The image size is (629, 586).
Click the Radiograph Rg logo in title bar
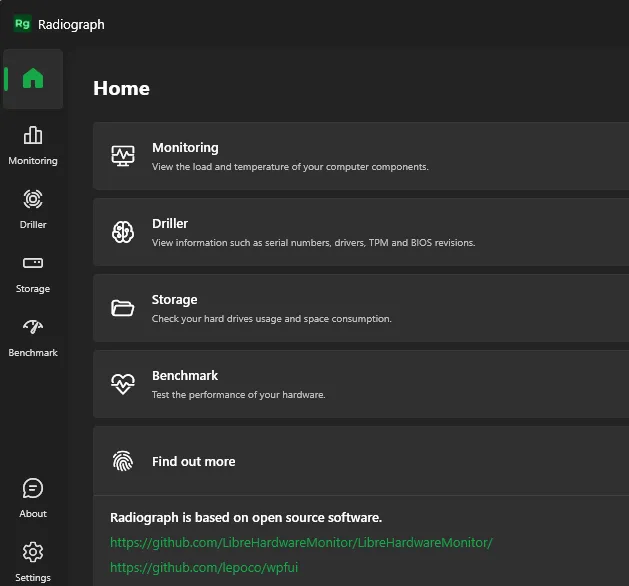(x=22, y=24)
